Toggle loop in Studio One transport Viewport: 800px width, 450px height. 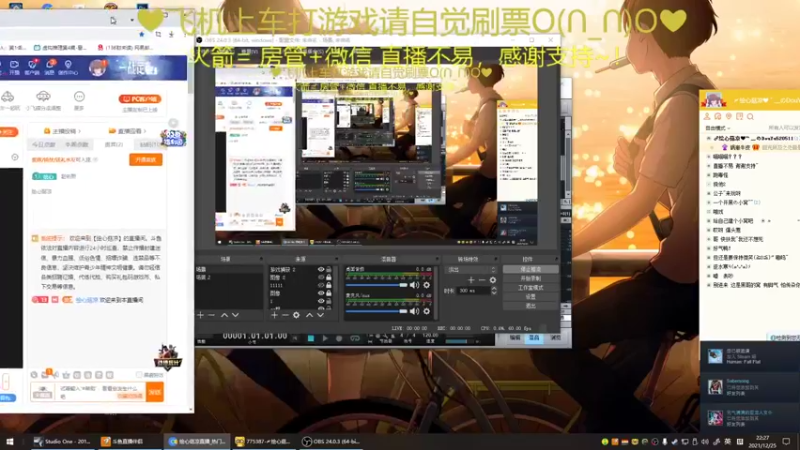355,338
